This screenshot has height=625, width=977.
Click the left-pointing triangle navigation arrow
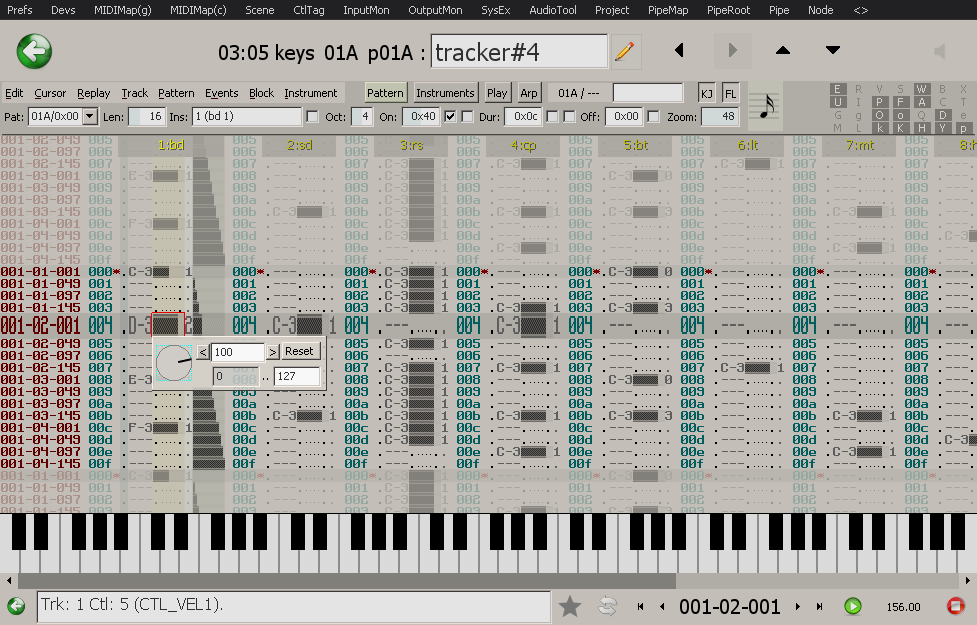(x=680, y=50)
